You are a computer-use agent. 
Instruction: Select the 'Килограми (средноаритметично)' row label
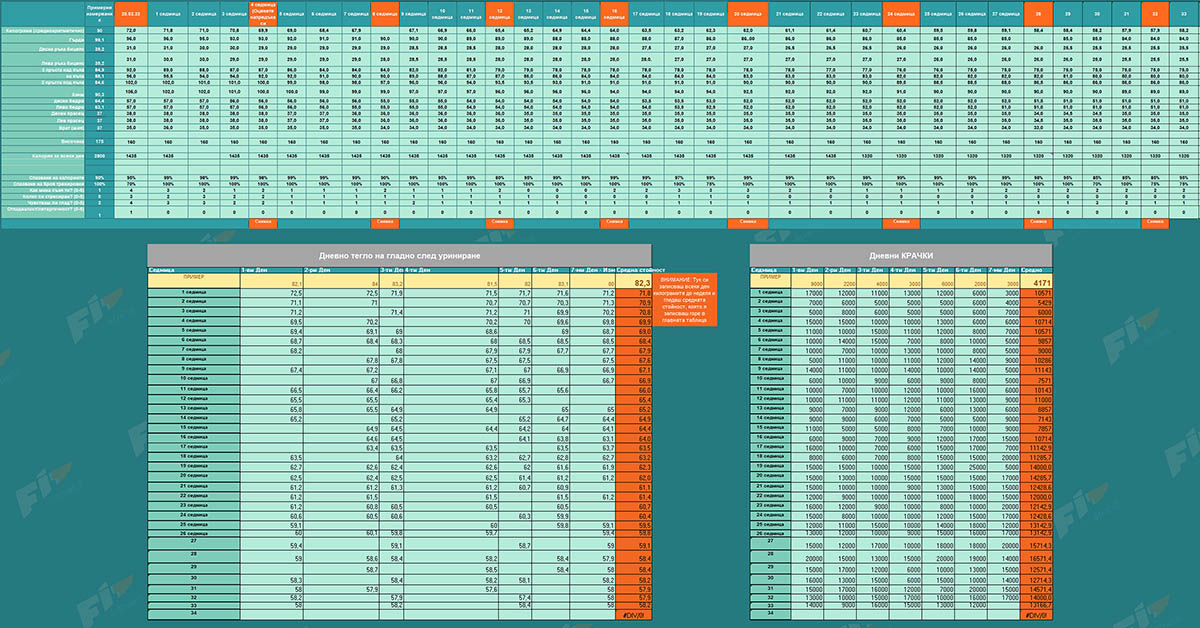click(x=43, y=32)
